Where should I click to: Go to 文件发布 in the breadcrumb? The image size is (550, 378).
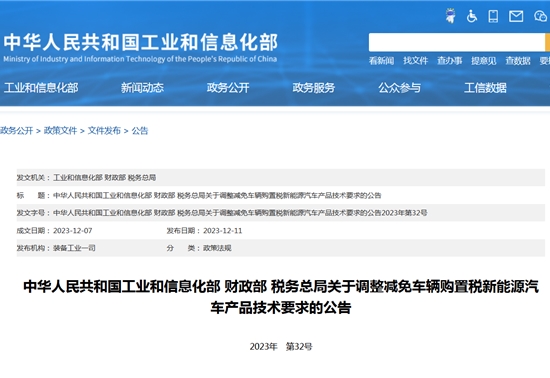(104, 131)
